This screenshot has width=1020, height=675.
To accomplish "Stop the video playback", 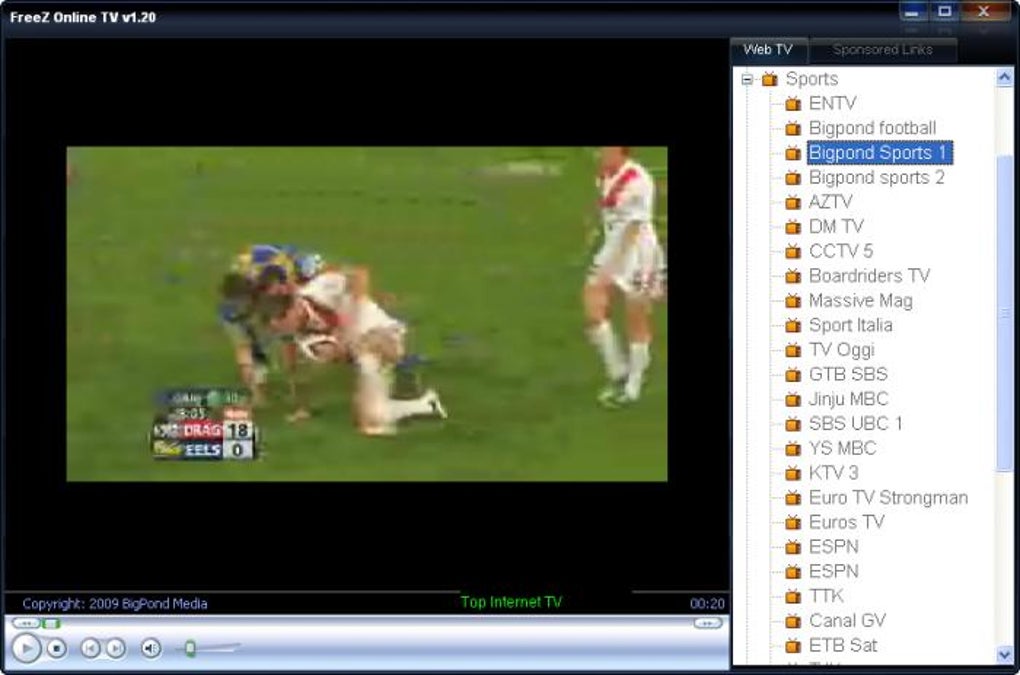I will [57, 648].
